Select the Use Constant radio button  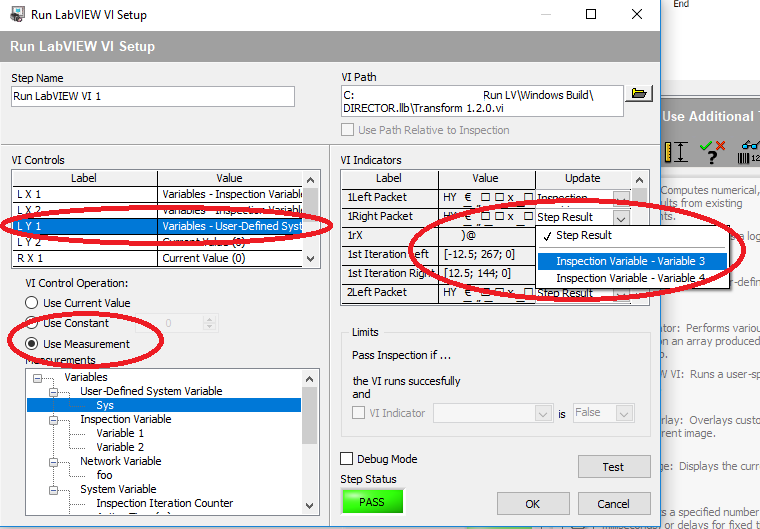pos(32,323)
